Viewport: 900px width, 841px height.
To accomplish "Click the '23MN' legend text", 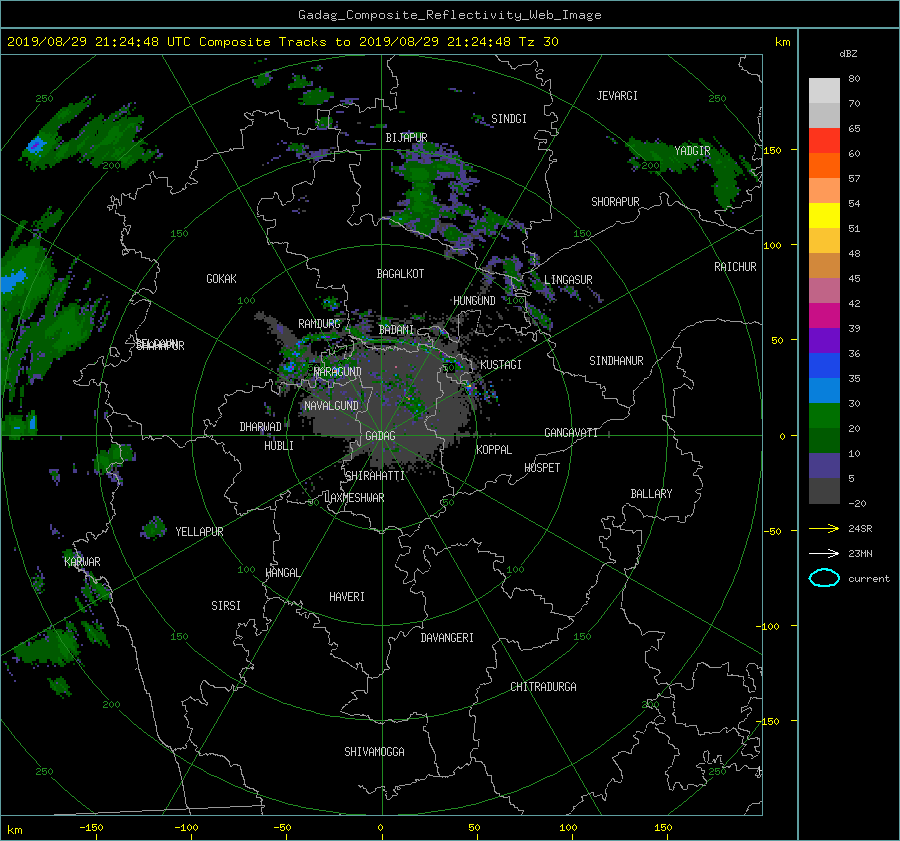I will pyautogui.click(x=860, y=554).
